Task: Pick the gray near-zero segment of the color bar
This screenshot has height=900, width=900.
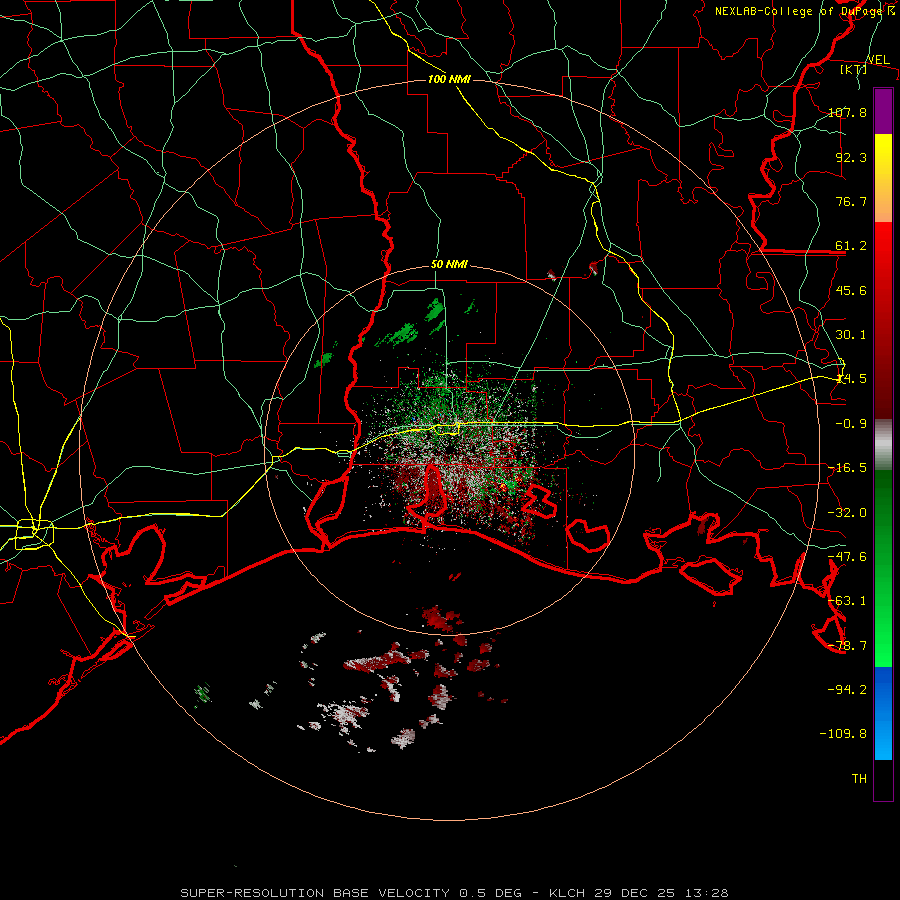Action: [x=883, y=445]
